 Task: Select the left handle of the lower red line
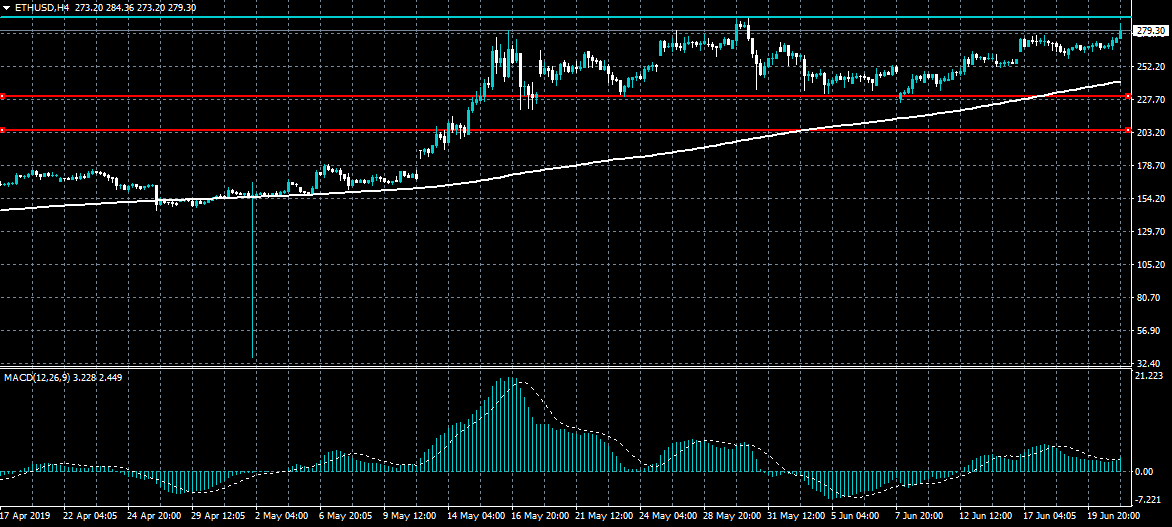[x=2, y=130]
